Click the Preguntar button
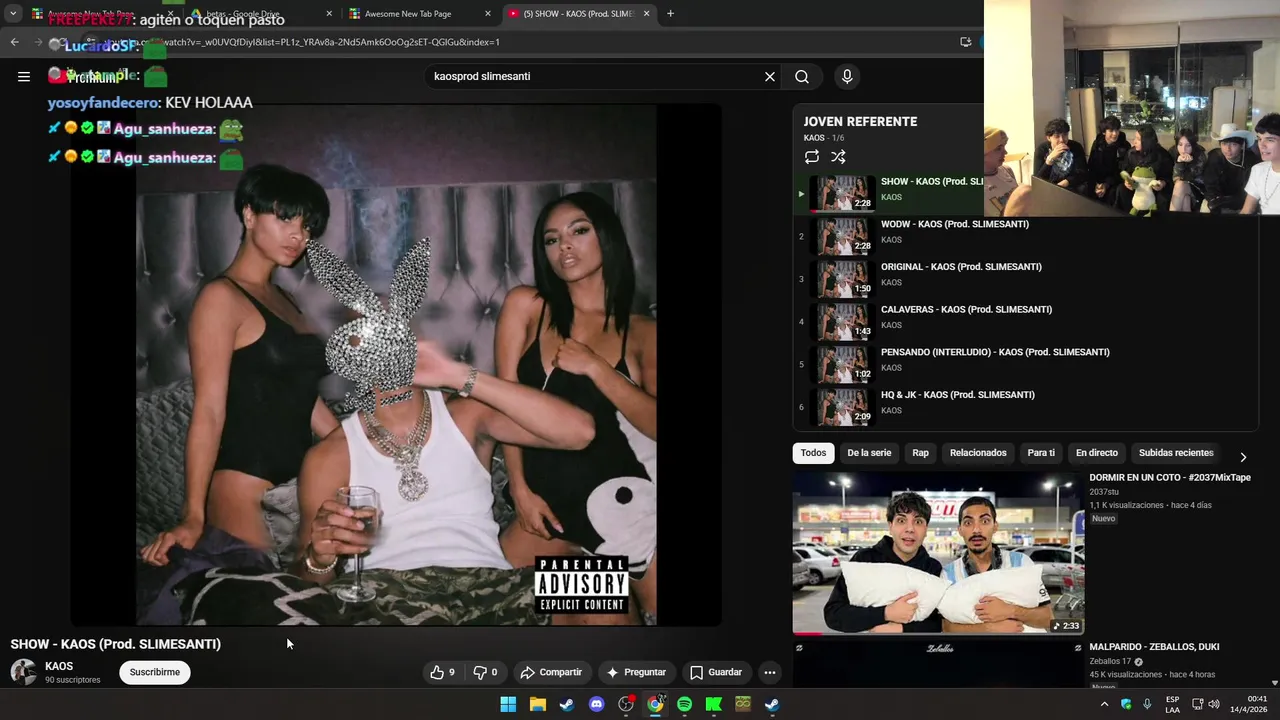 pos(636,672)
